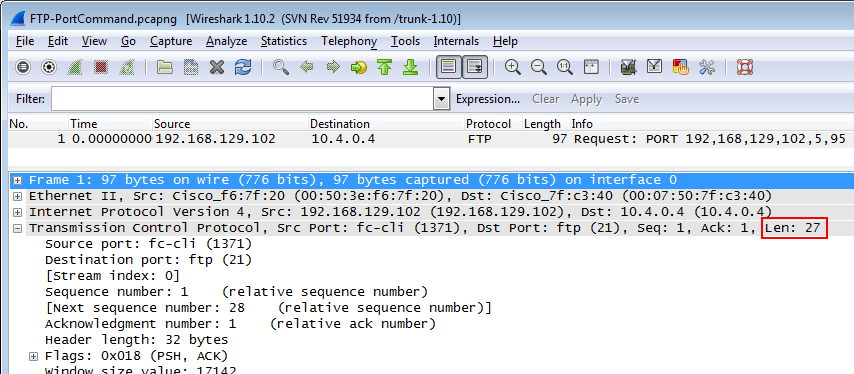Close this capture file X icon

217,68
